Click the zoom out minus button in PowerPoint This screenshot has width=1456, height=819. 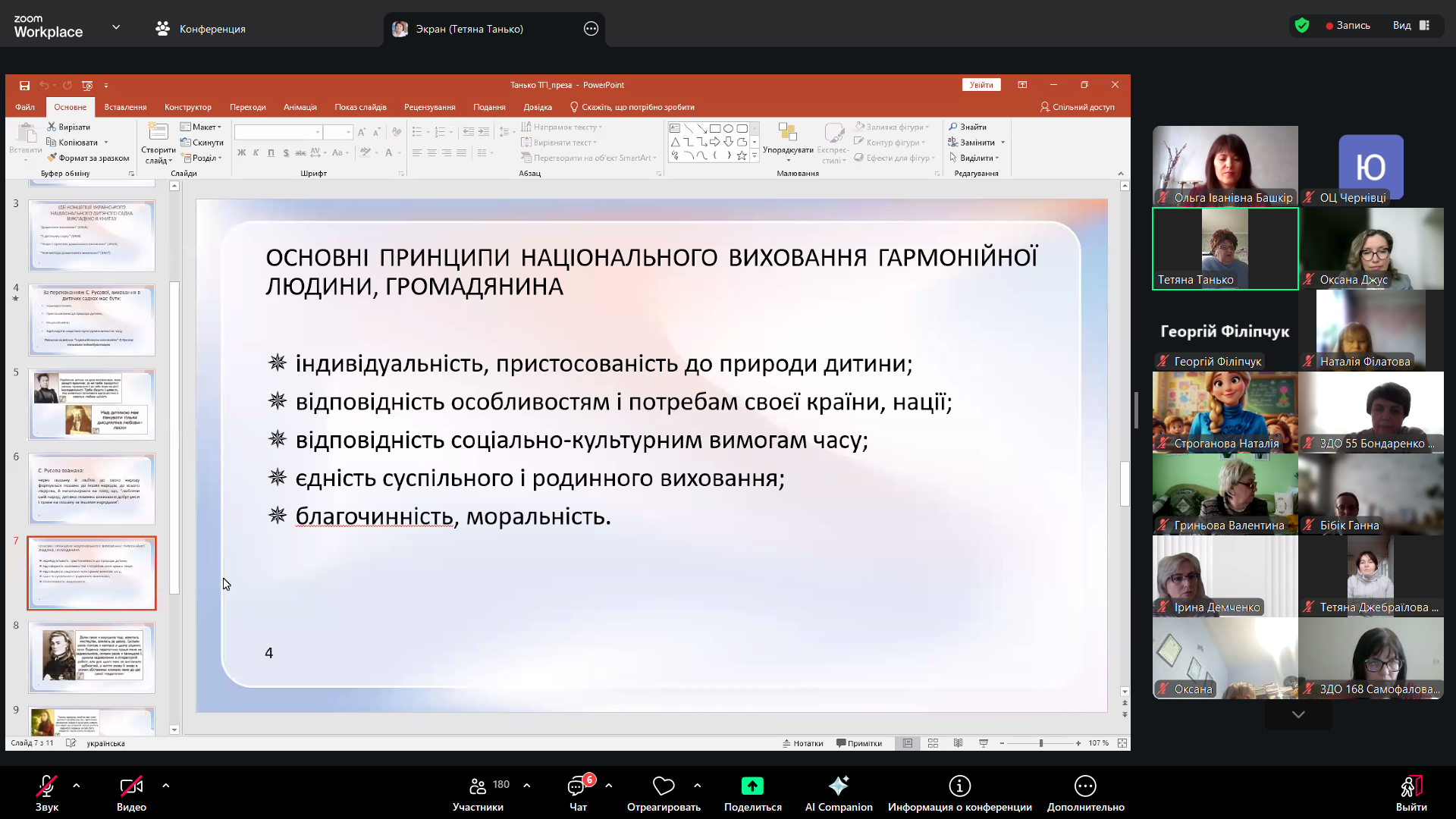coord(1002,743)
